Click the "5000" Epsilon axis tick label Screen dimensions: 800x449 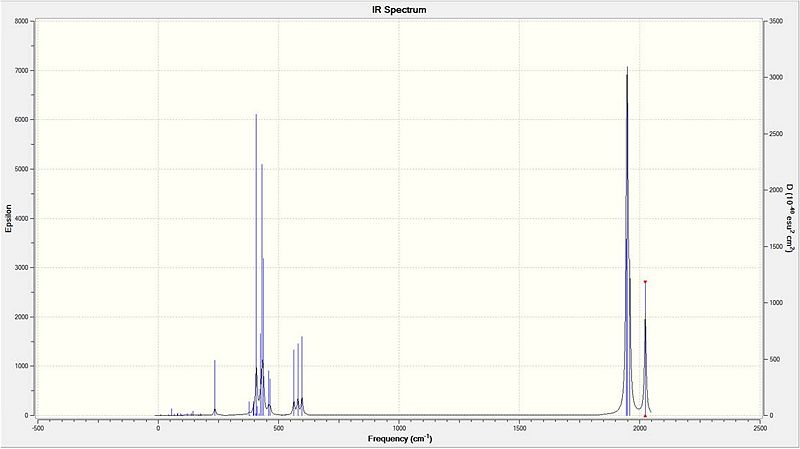23,169
